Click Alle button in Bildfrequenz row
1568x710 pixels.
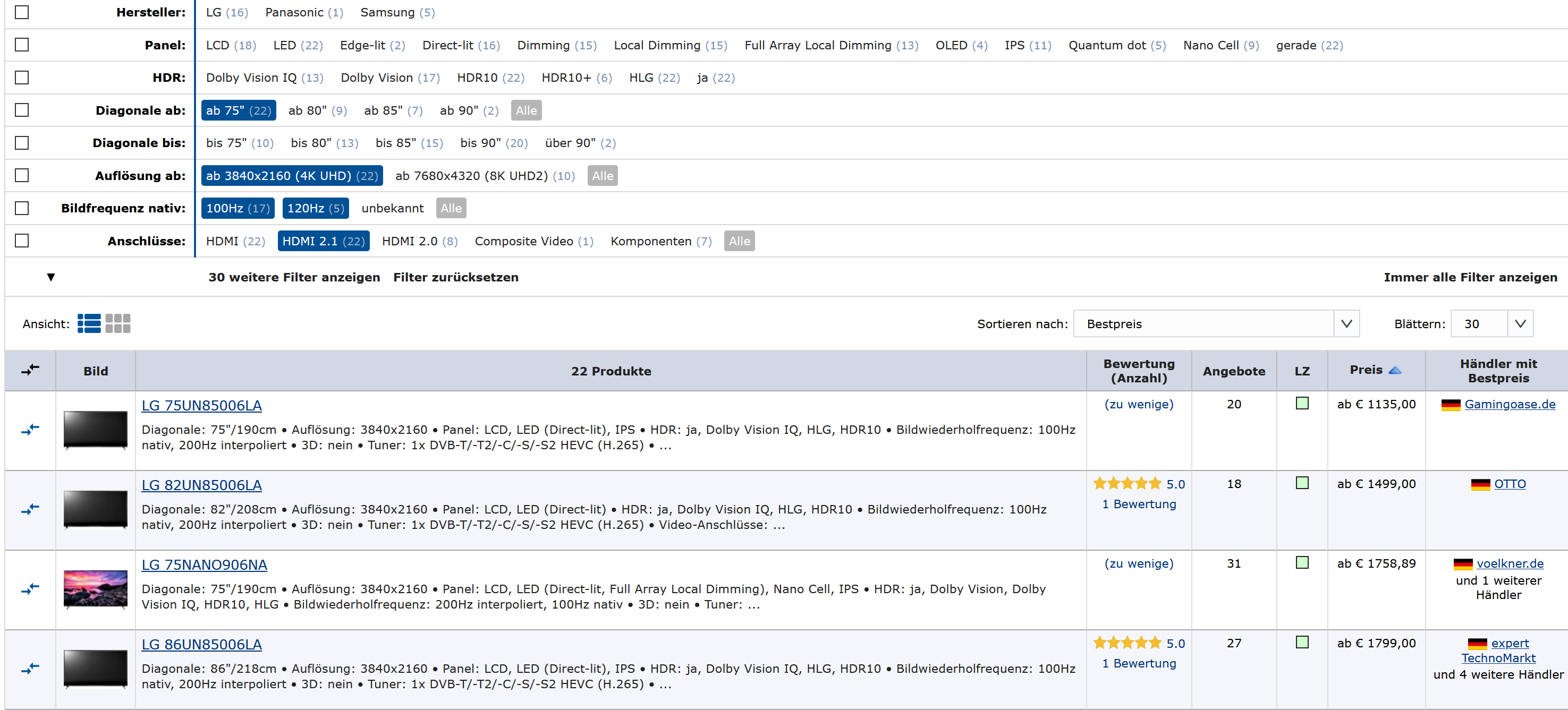(451, 208)
